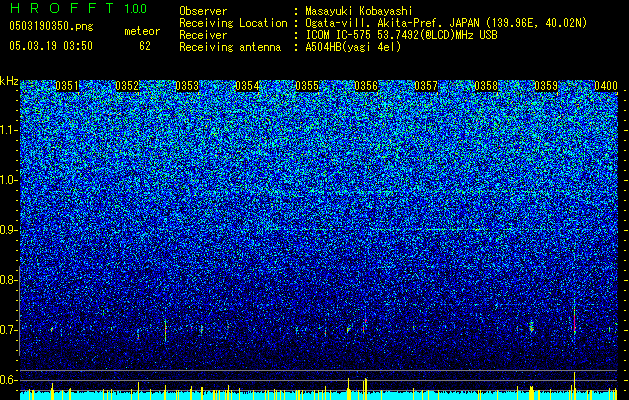The image size is (629, 400).
Task: Click the Receiving antenna label
Action: [230, 47]
